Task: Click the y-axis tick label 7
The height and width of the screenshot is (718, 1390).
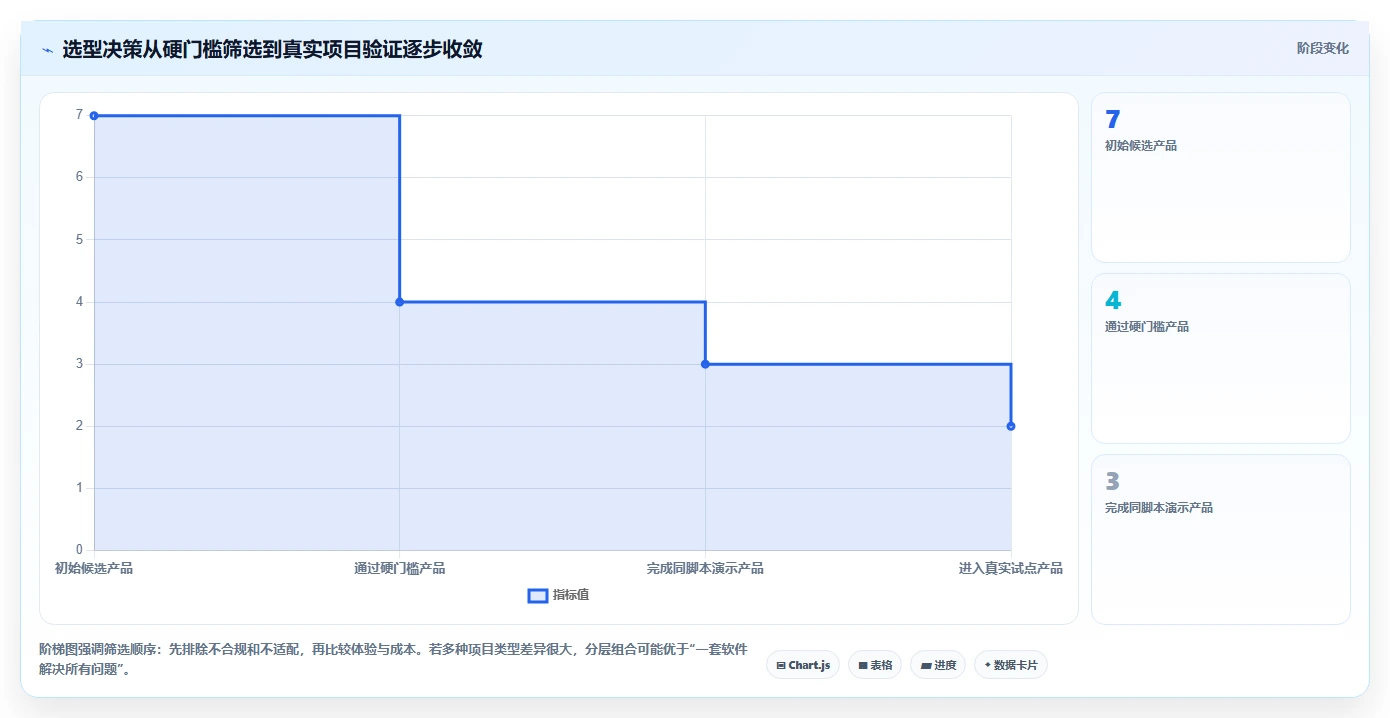Action: click(x=79, y=115)
